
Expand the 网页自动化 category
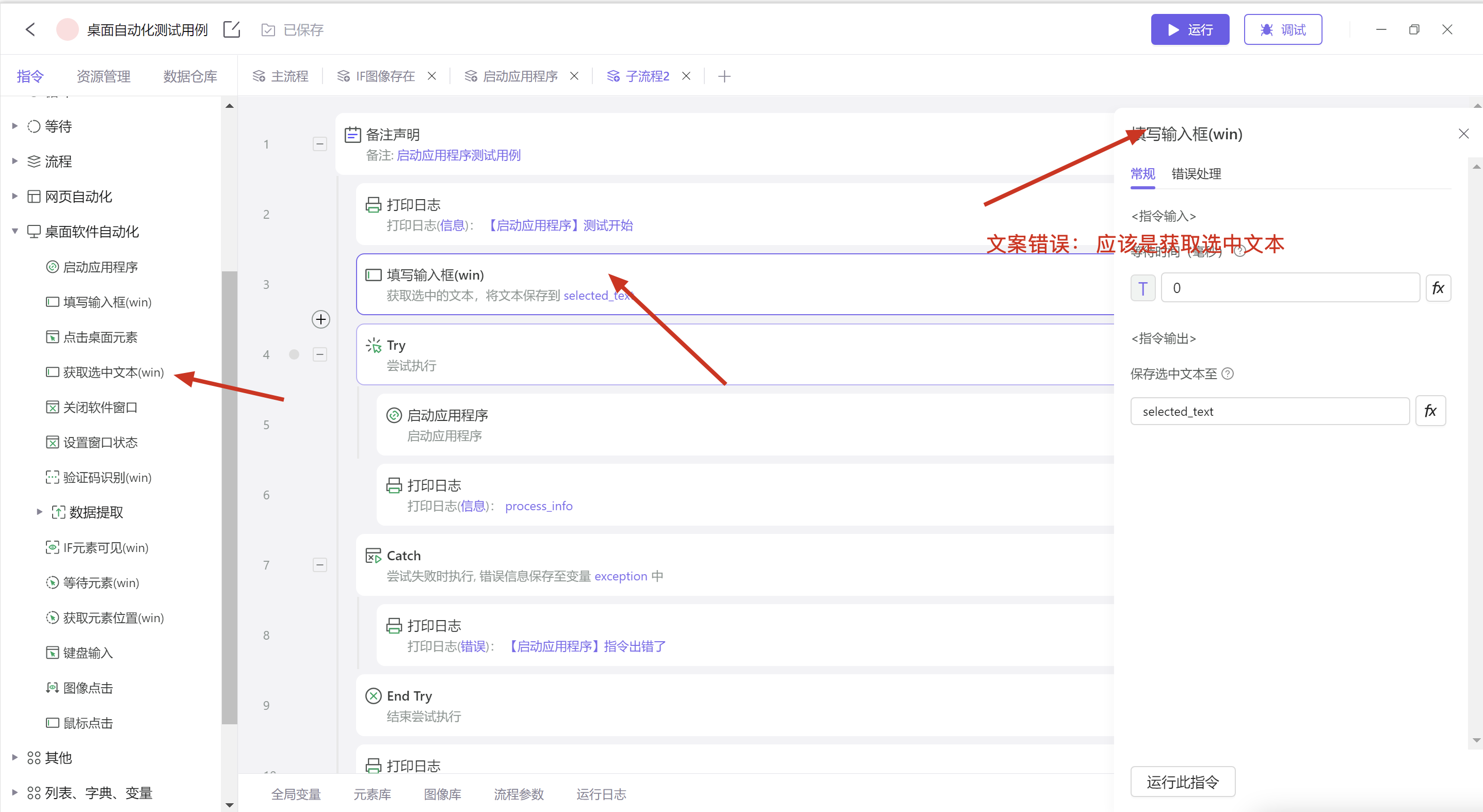(x=15, y=196)
